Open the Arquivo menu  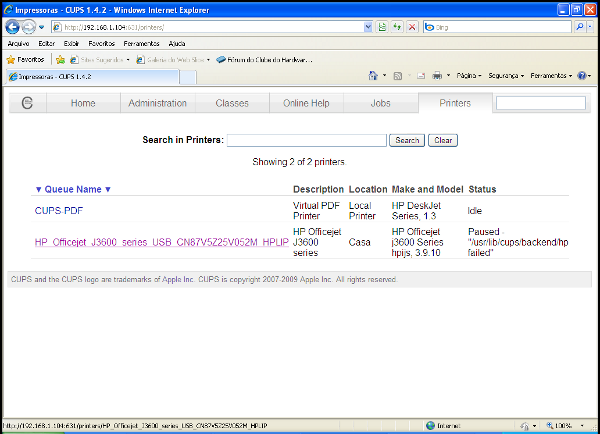[18, 44]
